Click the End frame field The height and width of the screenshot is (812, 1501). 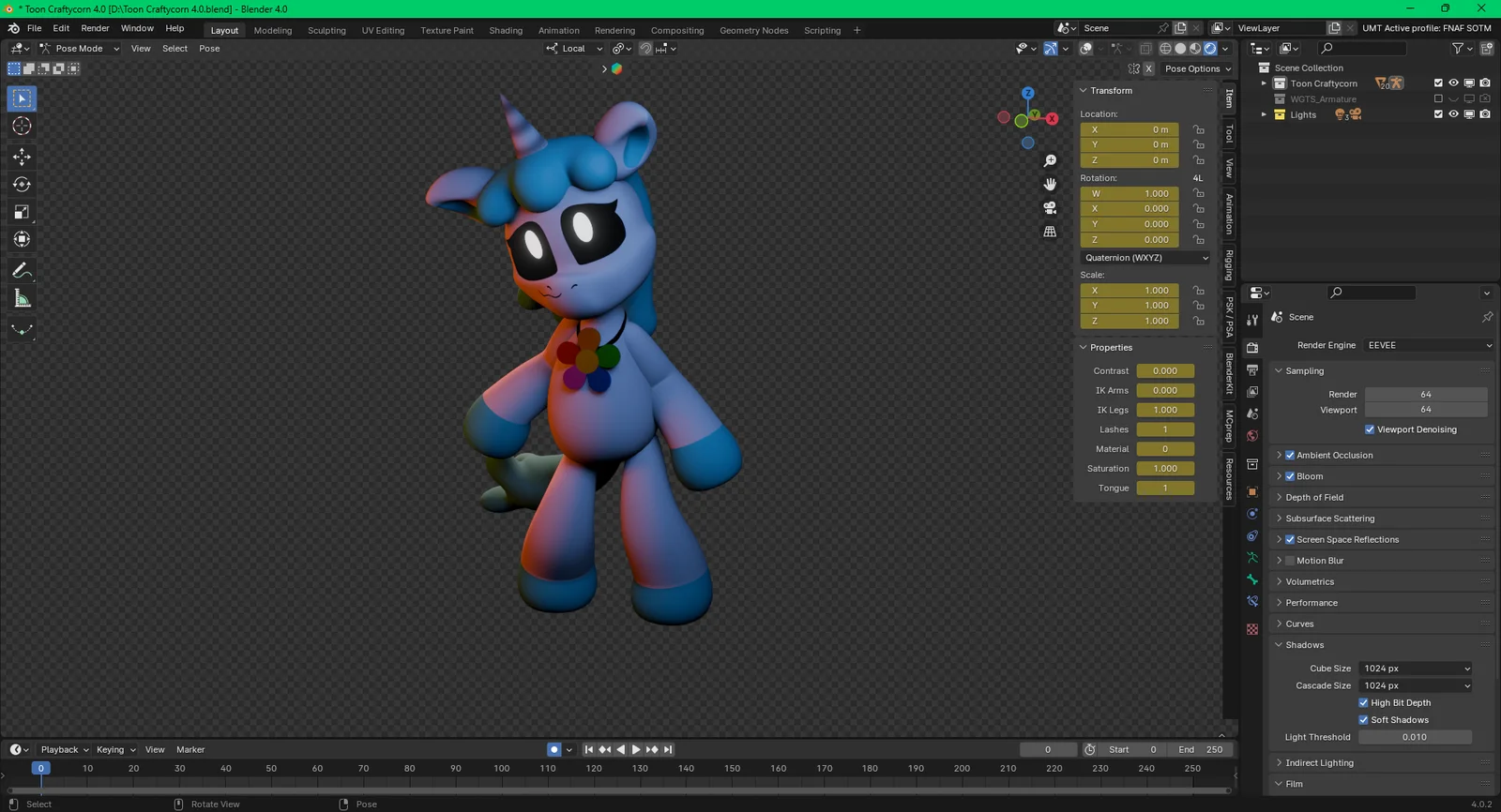click(1200, 749)
